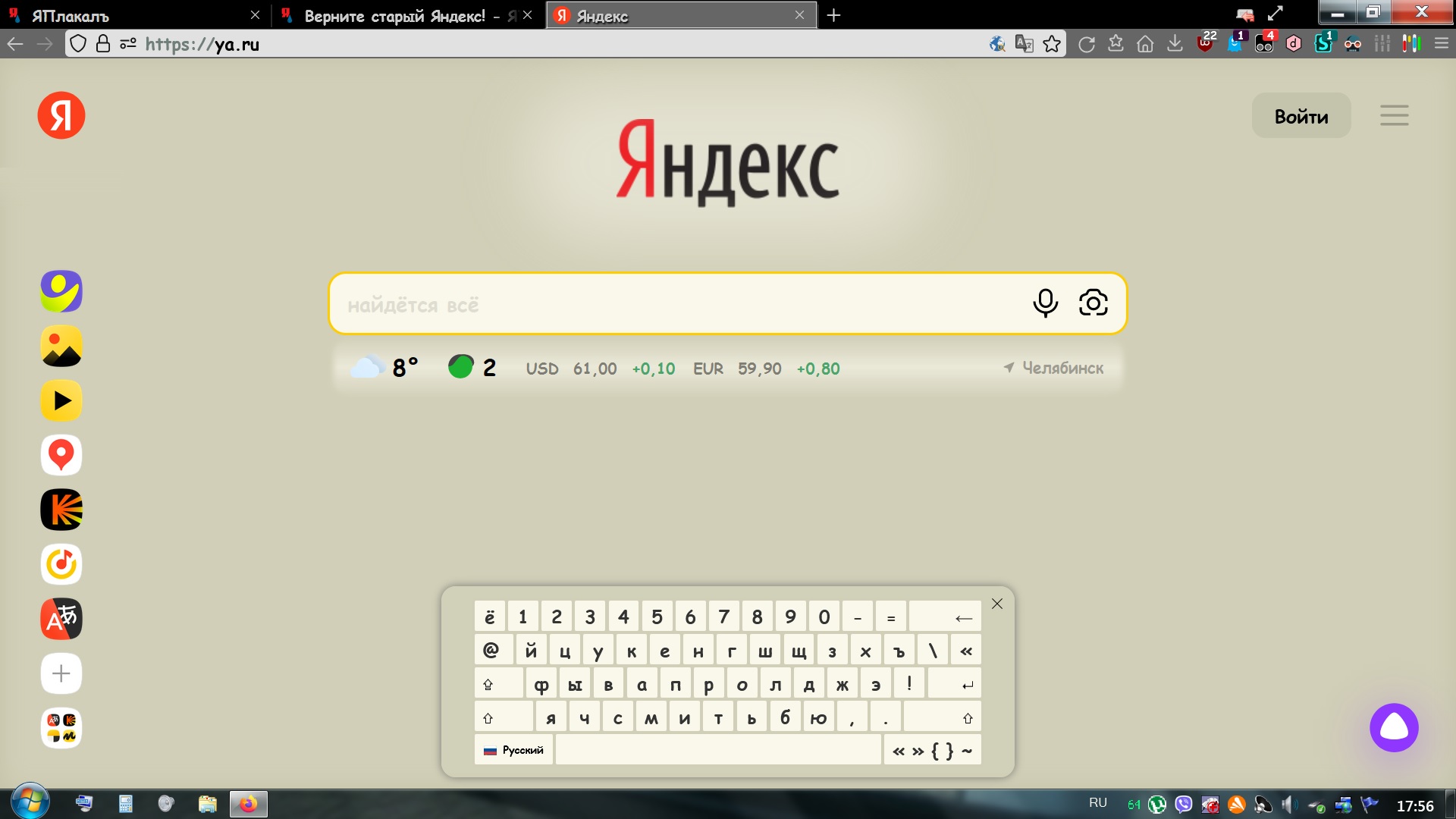Go back to the previous page
Viewport: 1456px width, 819px height.
(x=15, y=44)
